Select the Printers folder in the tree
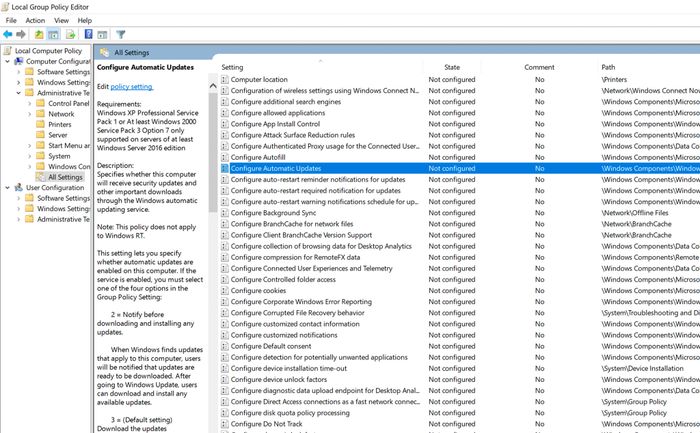The height and width of the screenshot is (433, 700). point(59,125)
